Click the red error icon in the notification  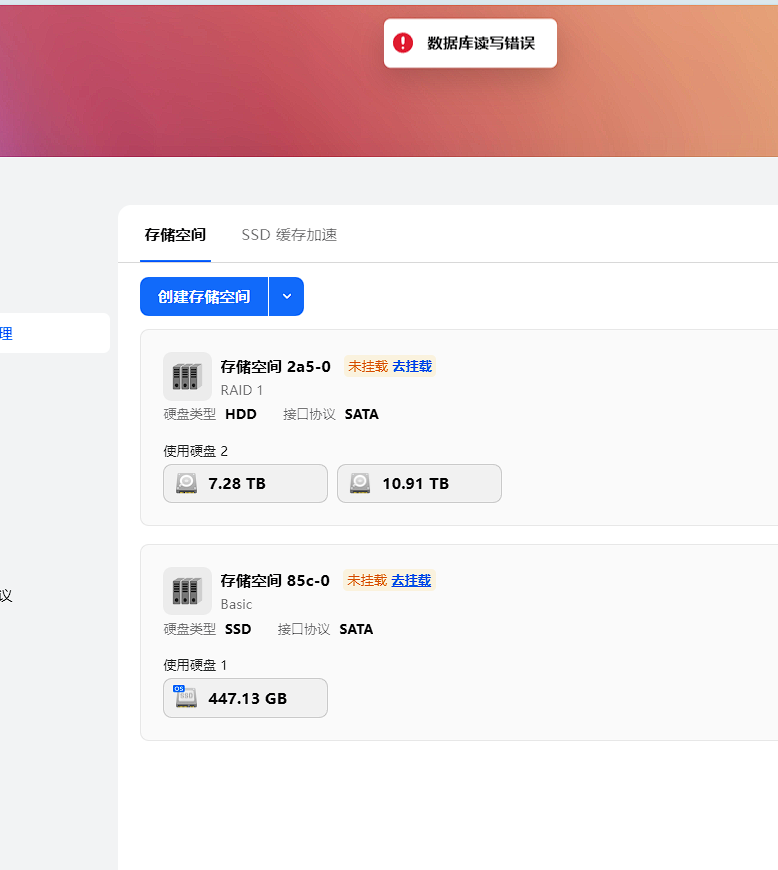pos(403,43)
